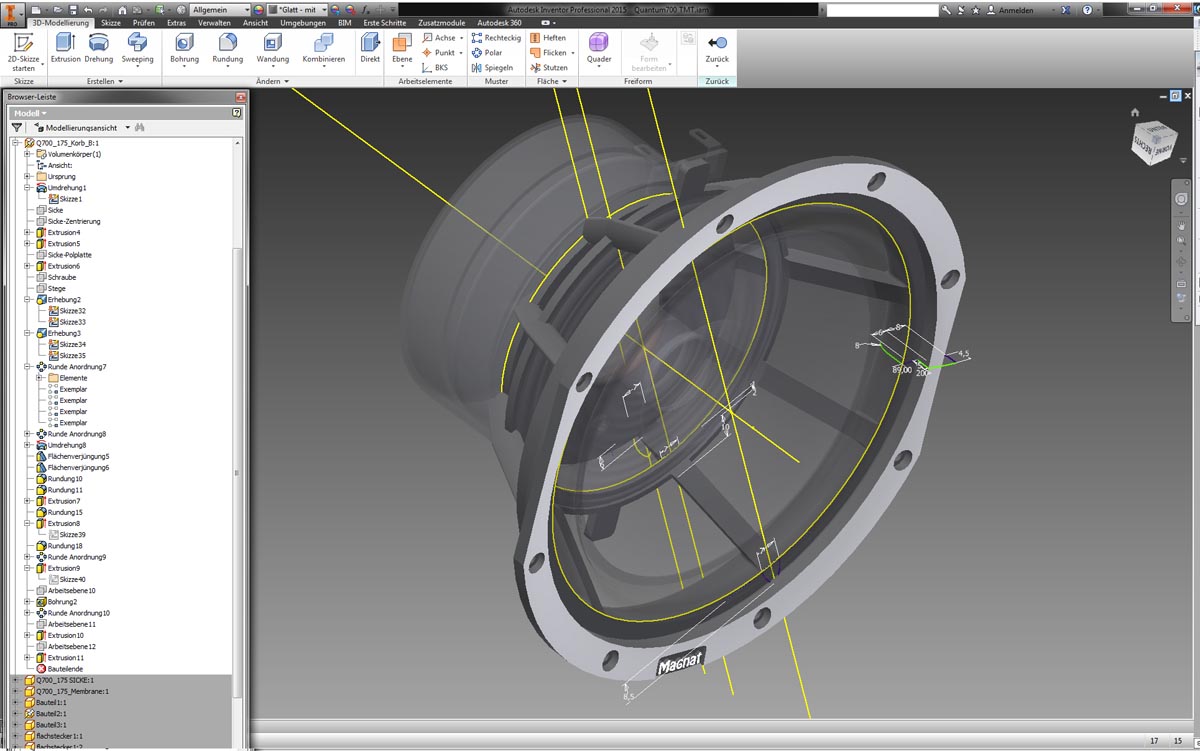Viewport: 1200px width, 751px height.
Task: Switch to the Skizze ribbon tab
Action: pyautogui.click(x=111, y=22)
